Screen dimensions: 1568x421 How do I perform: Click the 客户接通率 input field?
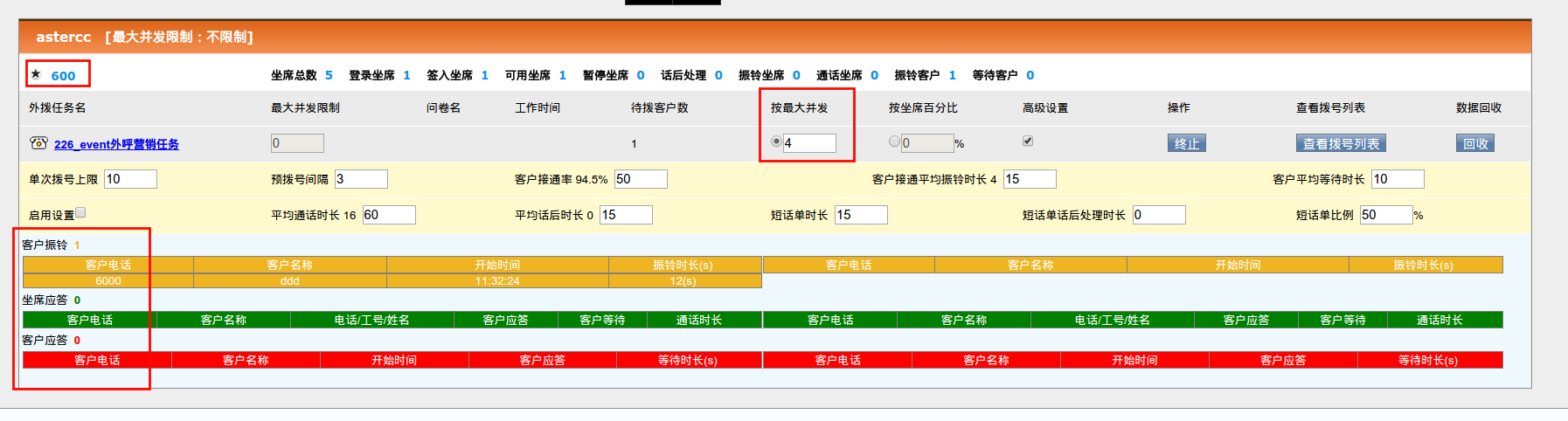pyautogui.click(x=641, y=179)
